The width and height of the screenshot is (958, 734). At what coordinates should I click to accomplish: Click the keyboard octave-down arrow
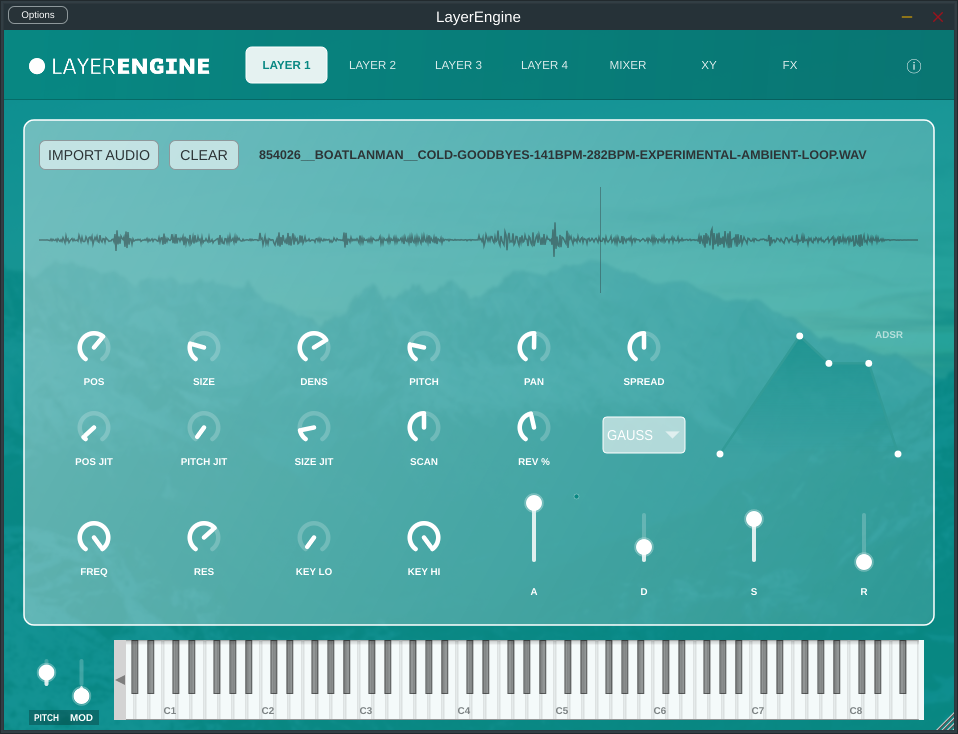point(120,680)
